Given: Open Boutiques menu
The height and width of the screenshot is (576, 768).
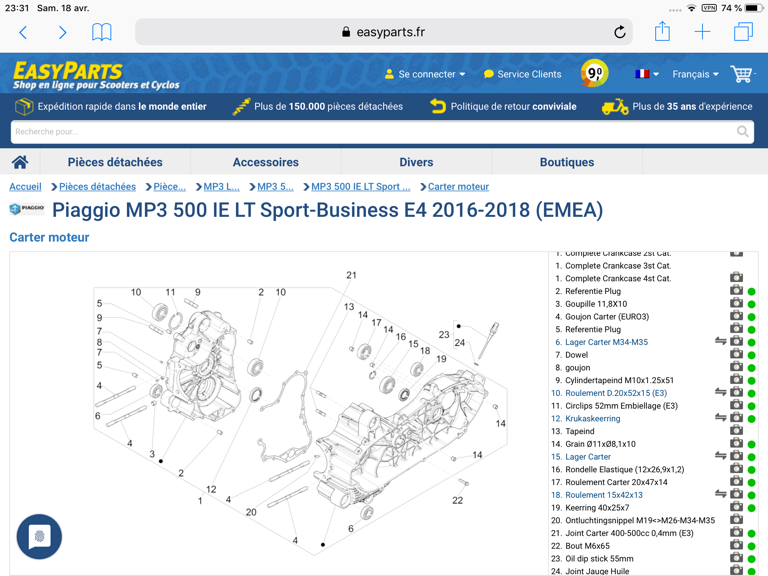Looking at the screenshot, I should (567, 162).
